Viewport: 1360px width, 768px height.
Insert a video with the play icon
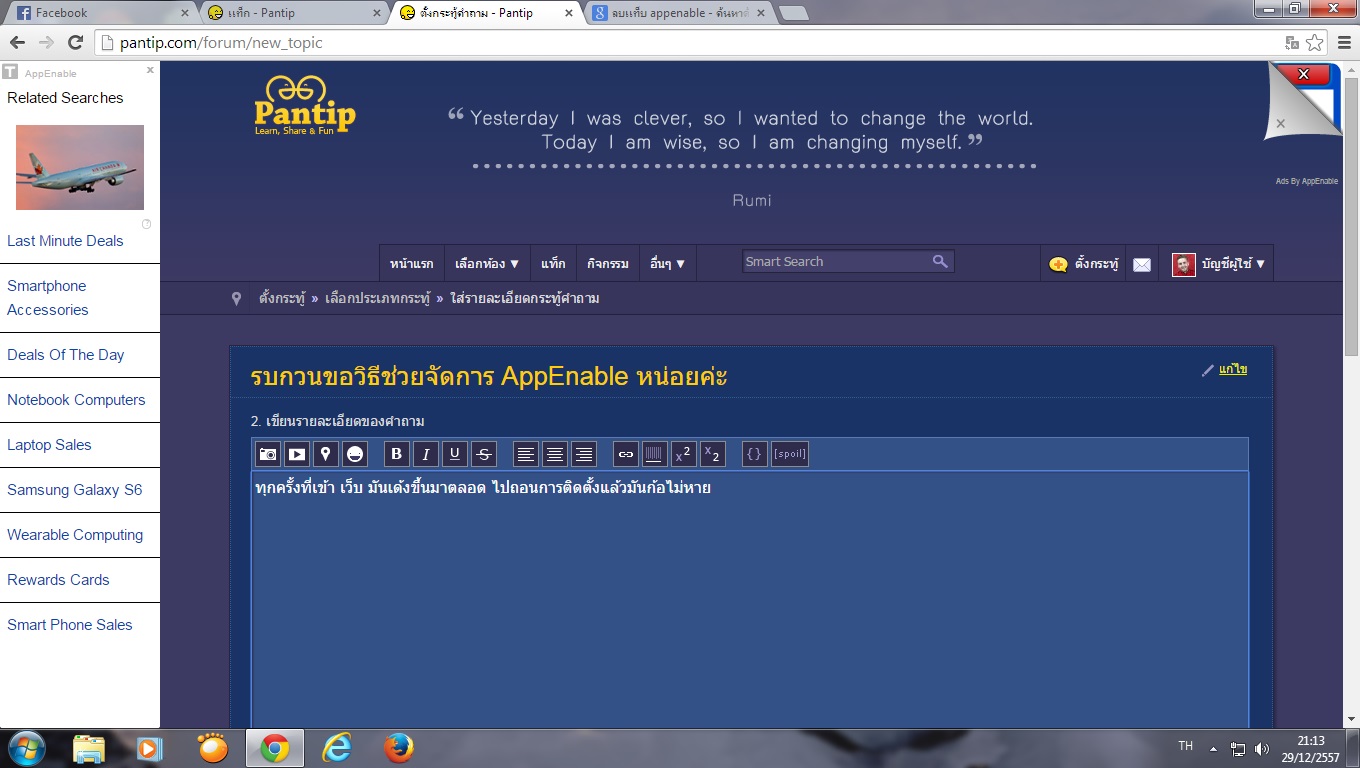click(297, 454)
